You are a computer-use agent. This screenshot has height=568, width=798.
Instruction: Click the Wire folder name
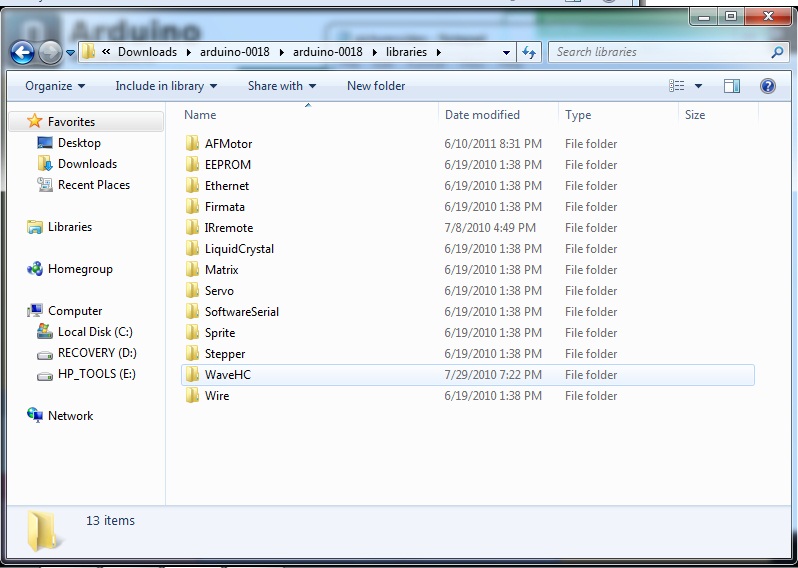click(217, 395)
